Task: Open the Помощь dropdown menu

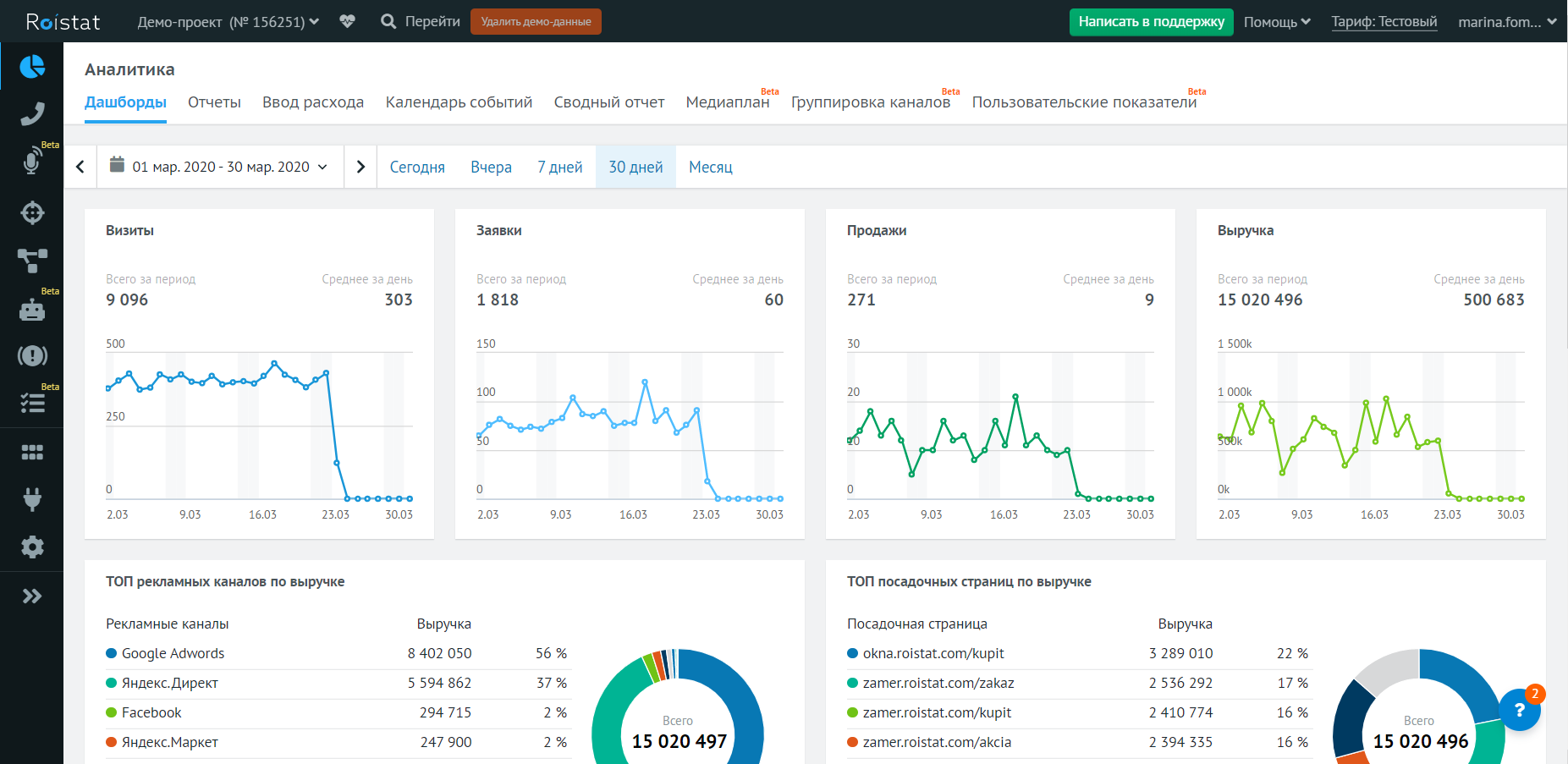Action: pos(1276,21)
